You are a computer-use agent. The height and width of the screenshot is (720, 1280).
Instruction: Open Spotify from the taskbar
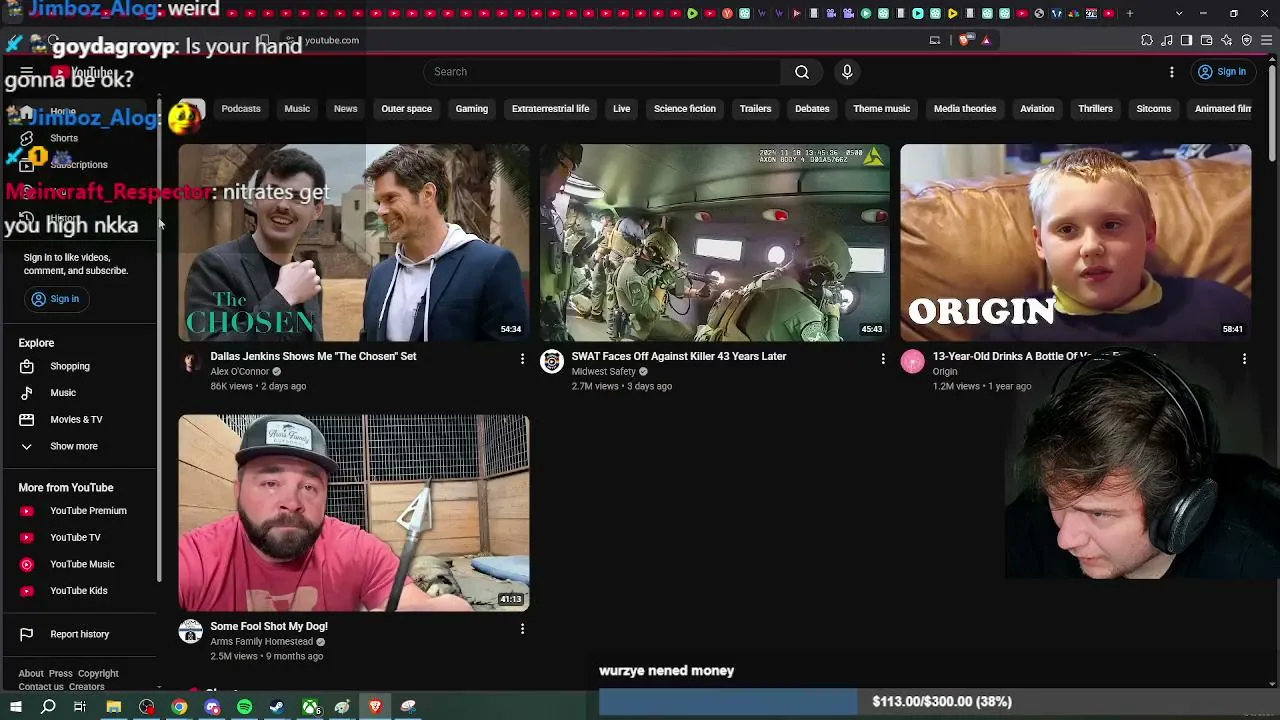(x=245, y=707)
